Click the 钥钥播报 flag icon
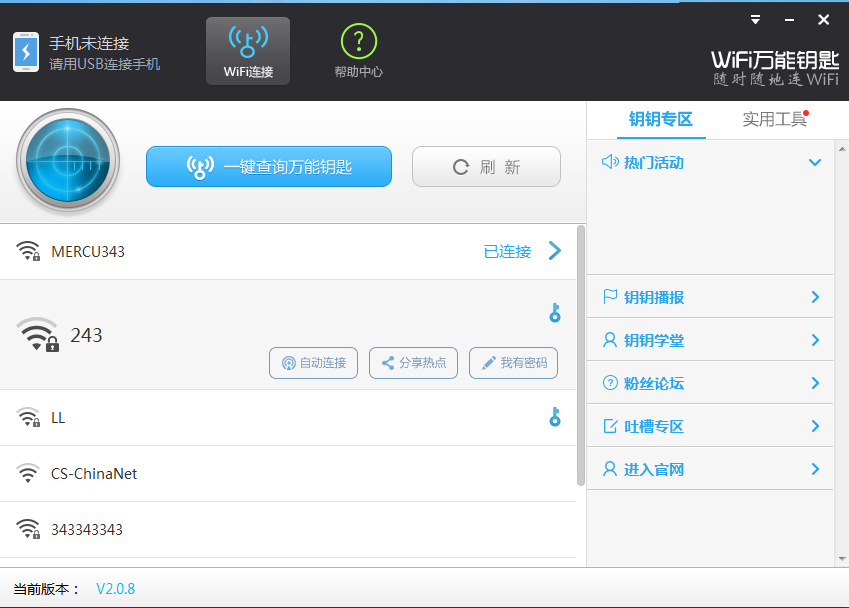849x608 pixels. tap(610, 297)
